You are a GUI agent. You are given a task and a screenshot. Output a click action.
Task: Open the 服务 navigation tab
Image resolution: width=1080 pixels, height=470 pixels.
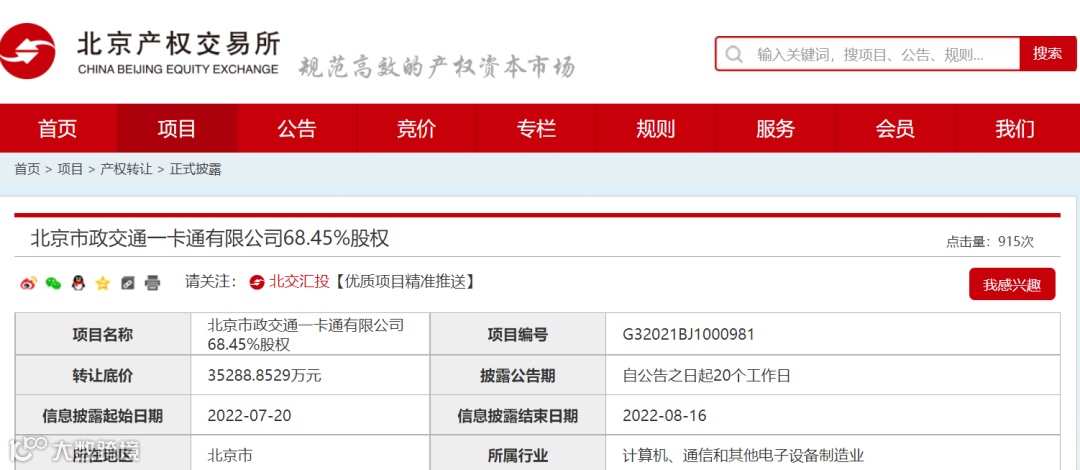click(x=776, y=128)
